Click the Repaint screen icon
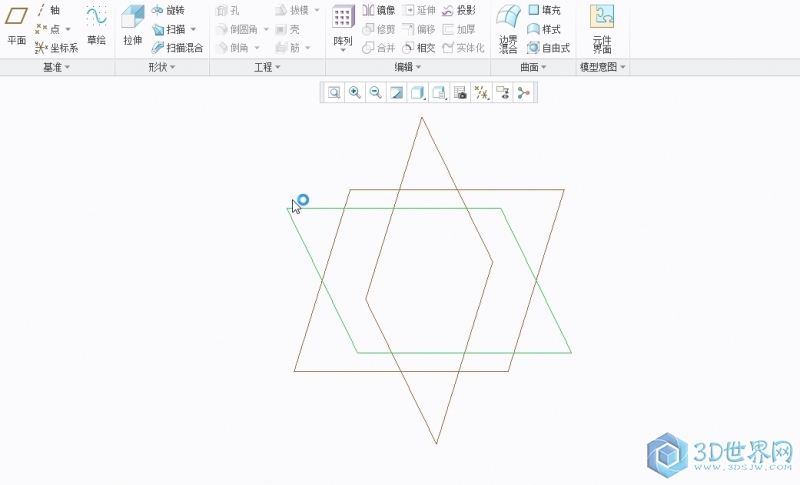The height and width of the screenshot is (485, 800). tap(396, 93)
